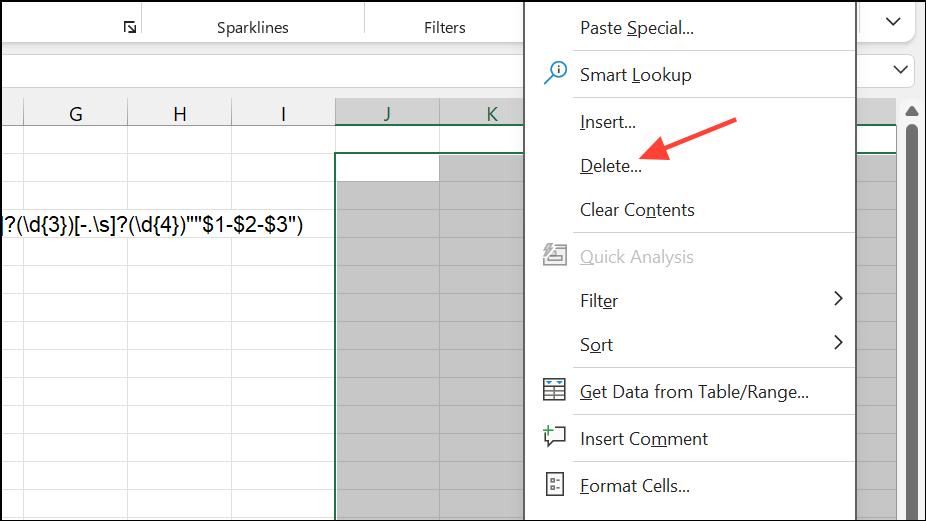Choose Insert from the context menu

[x=608, y=122]
